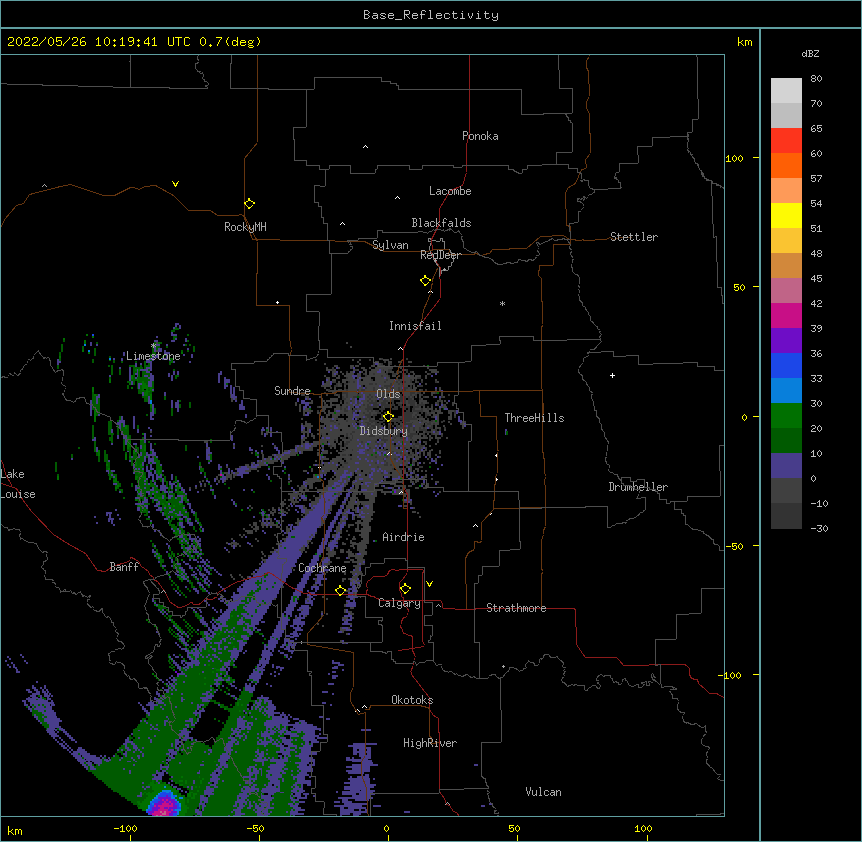Viewport: 862px width, 842px height.
Task: Click the yellow v marker northeast of Calgary
Action: tap(429, 584)
